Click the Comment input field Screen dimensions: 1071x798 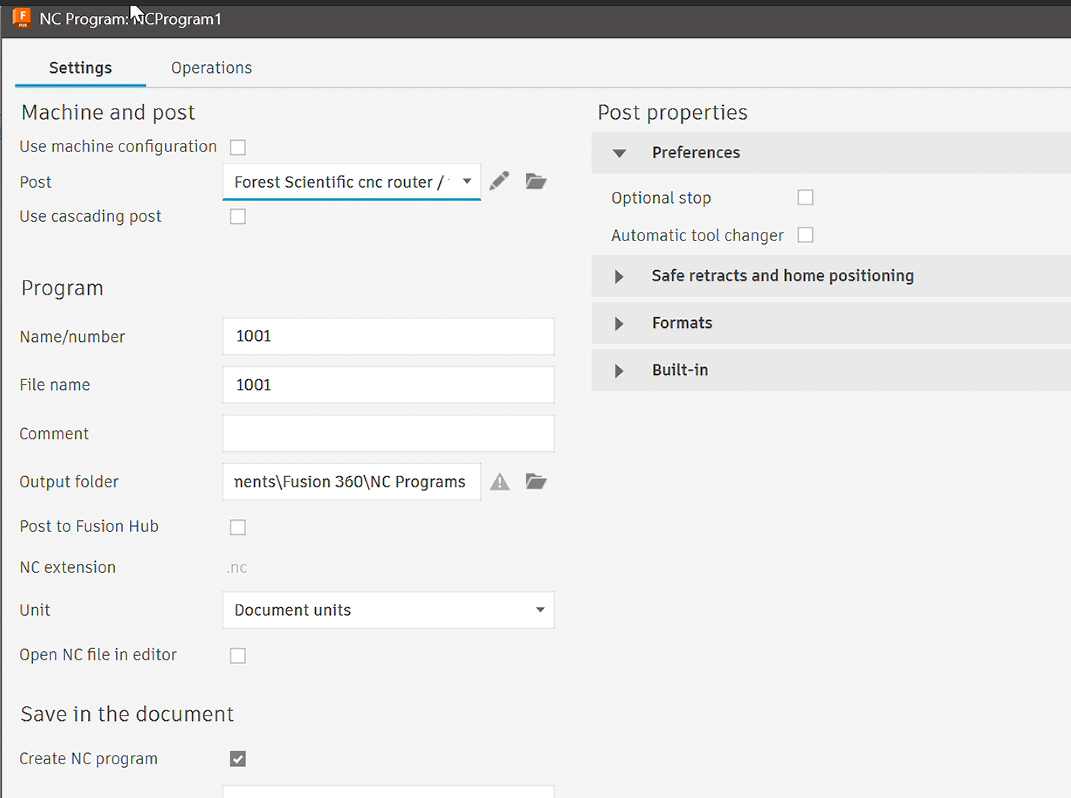click(x=388, y=434)
